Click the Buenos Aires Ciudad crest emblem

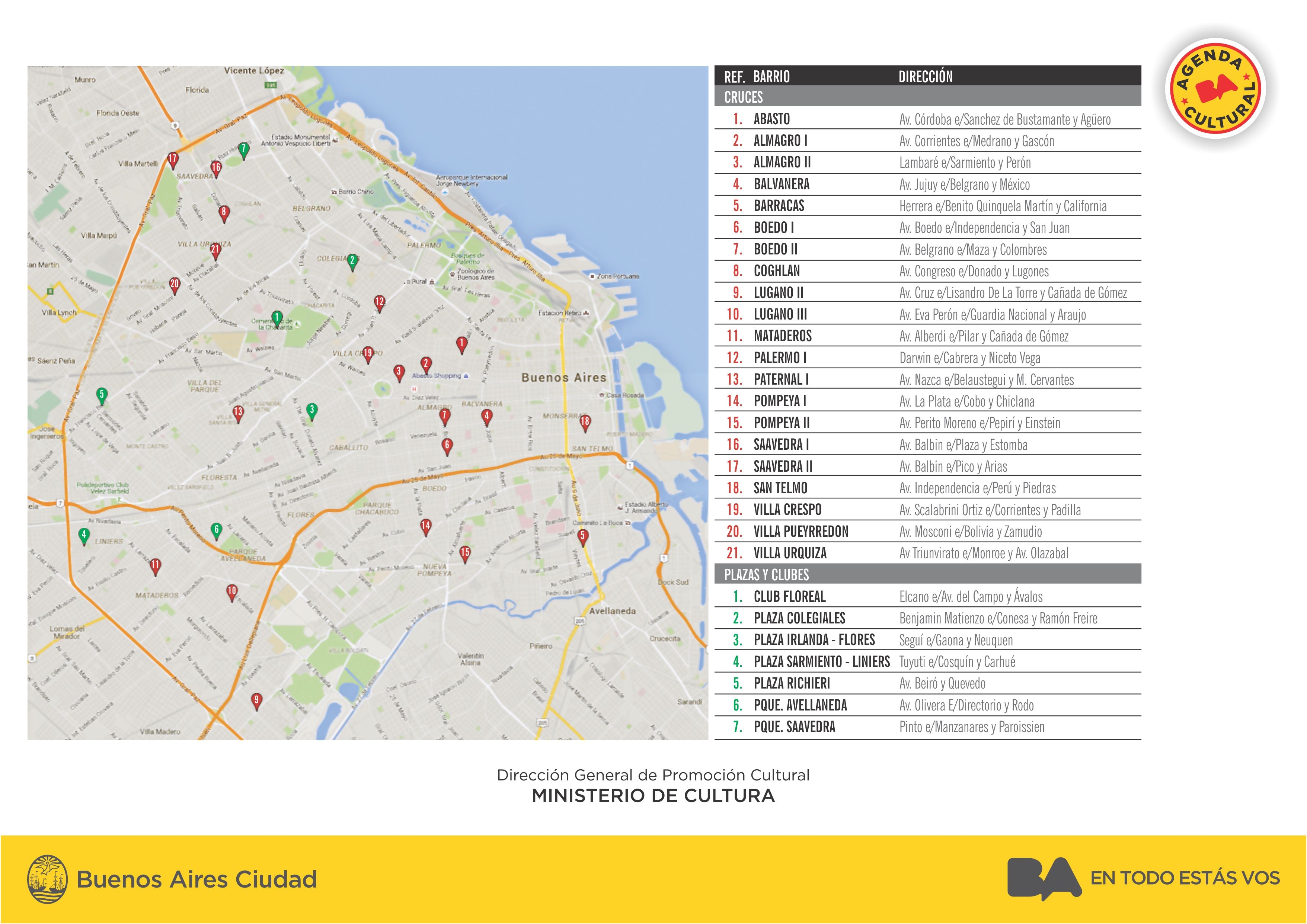(x=47, y=879)
